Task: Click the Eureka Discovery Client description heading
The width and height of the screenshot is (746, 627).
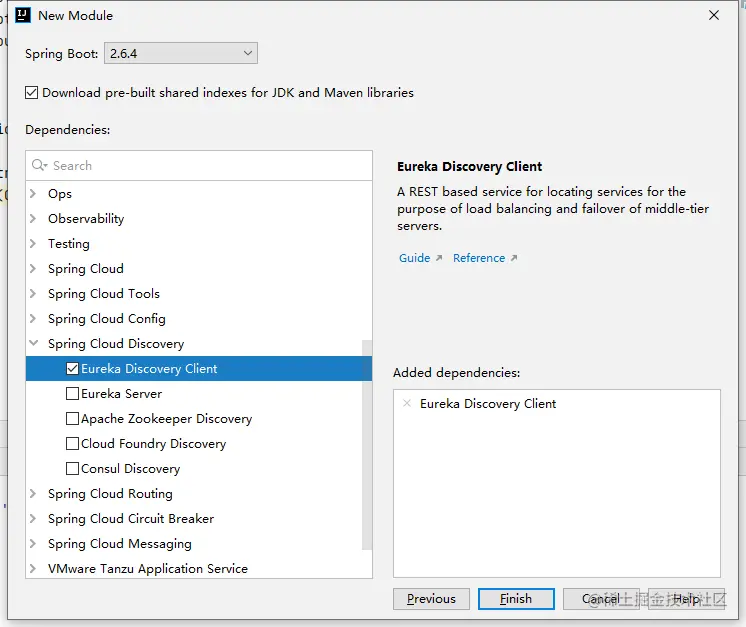Action: (x=469, y=167)
